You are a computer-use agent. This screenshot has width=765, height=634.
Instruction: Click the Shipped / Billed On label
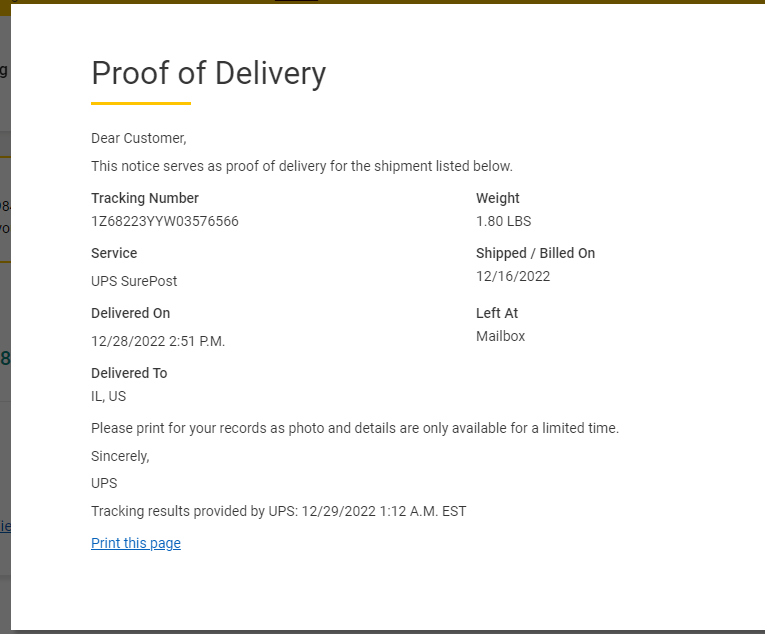pyautogui.click(x=535, y=253)
